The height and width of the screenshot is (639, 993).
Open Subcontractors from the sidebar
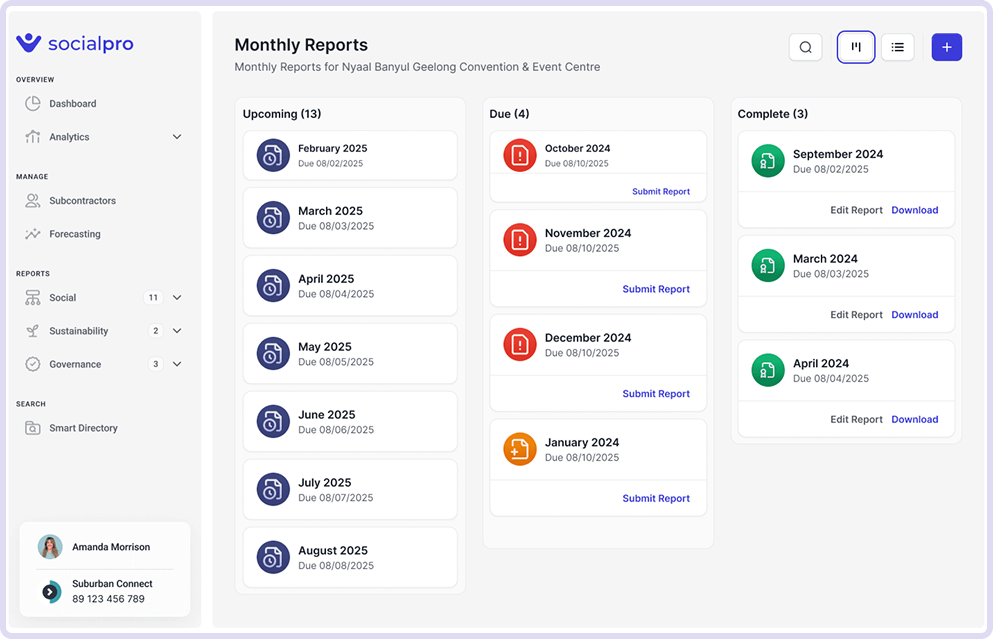[x=82, y=201]
